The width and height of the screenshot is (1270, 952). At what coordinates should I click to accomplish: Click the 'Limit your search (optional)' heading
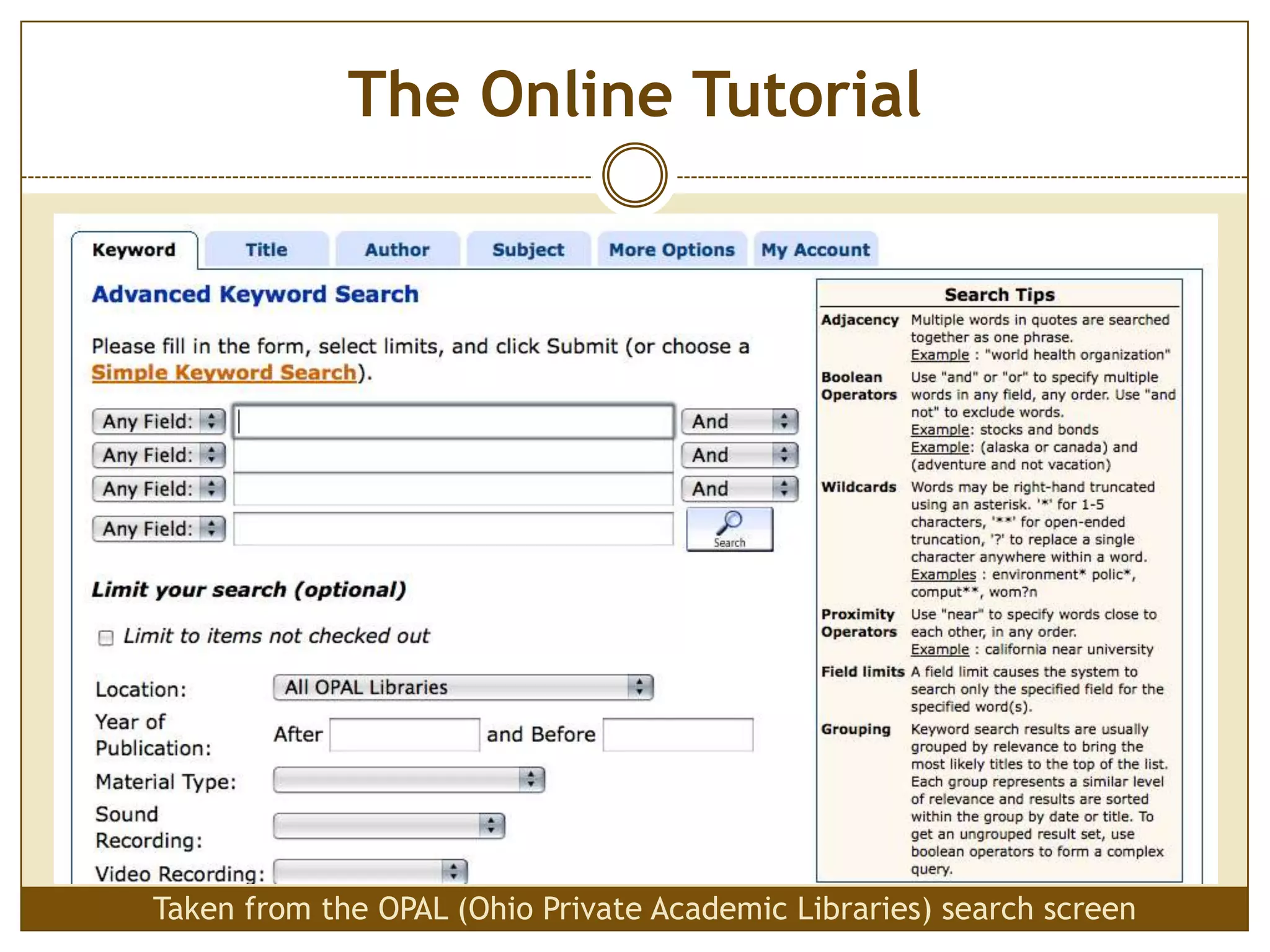tap(249, 589)
